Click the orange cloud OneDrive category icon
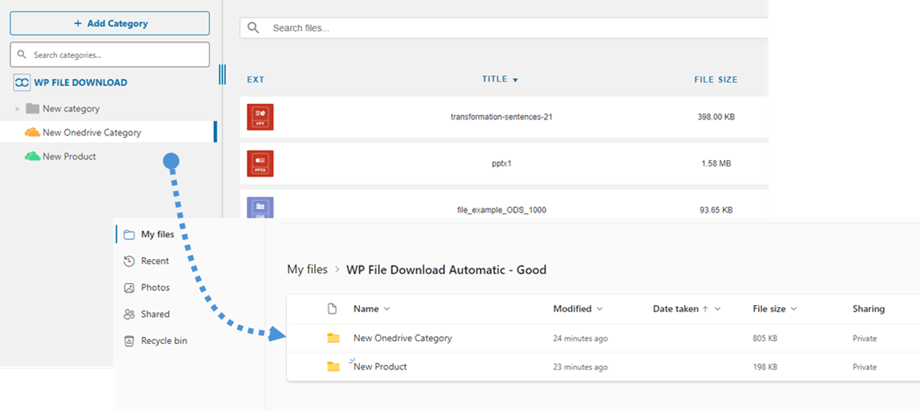920x411 pixels. [x=32, y=132]
